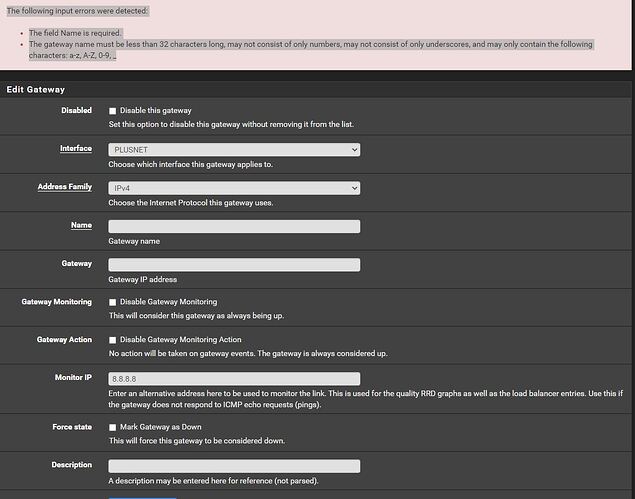Click the blue button below the Description field
The width and height of the screenshot is (635, 499).
[x=142, y=497]
